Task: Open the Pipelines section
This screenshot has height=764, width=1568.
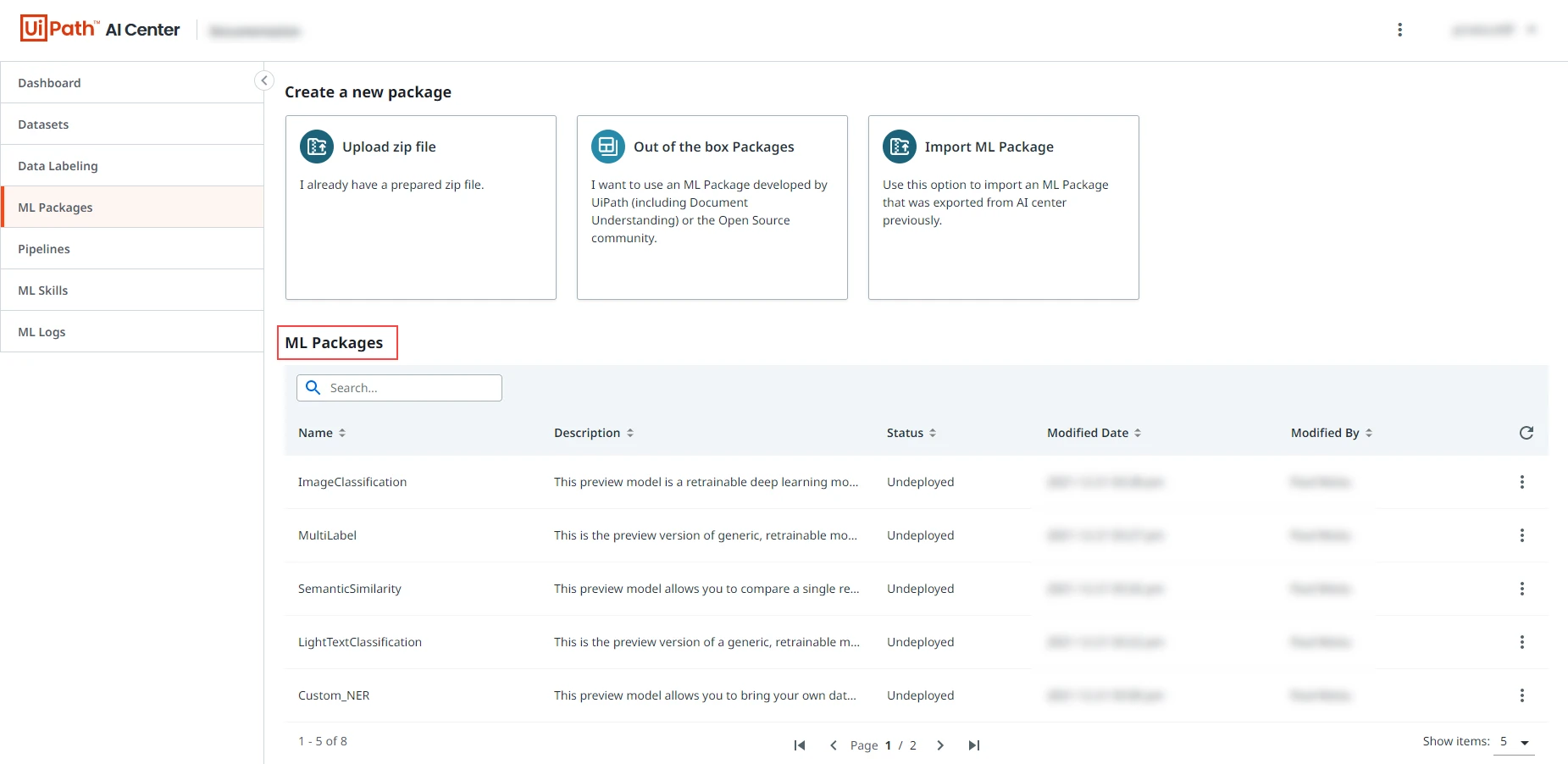Action: point(132,249)
